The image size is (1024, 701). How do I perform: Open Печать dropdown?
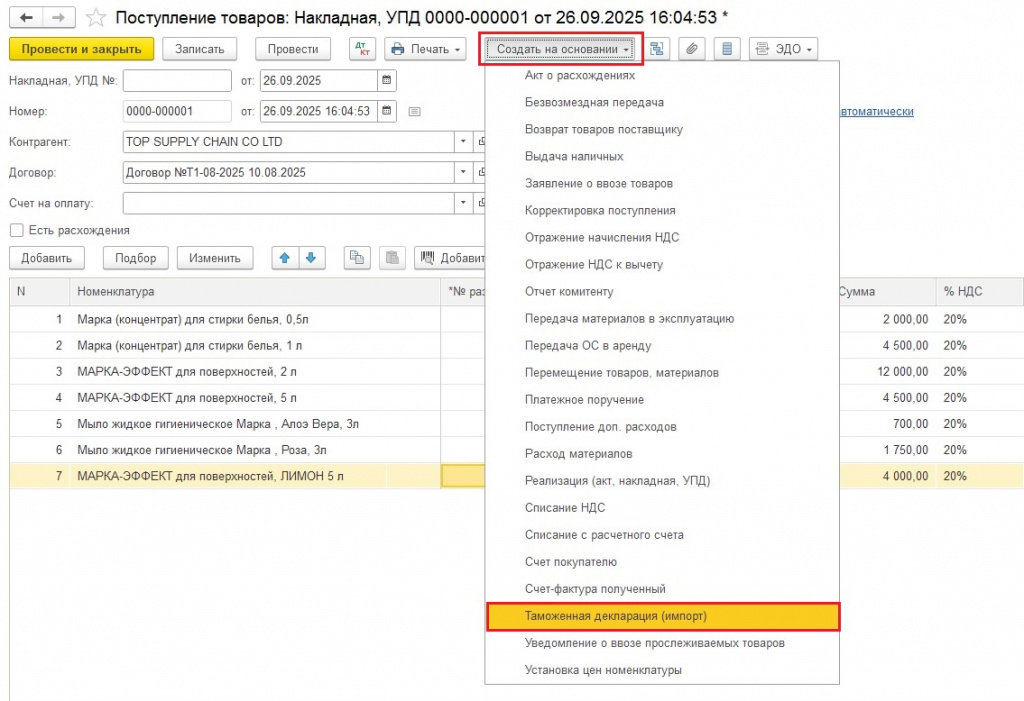[425, 49]
